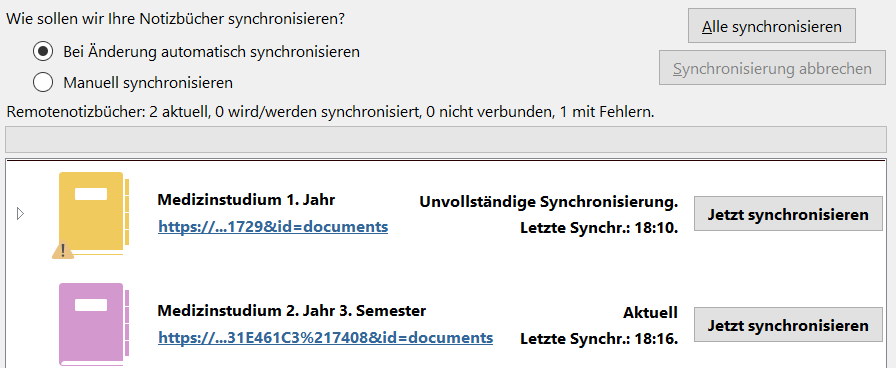Click the Remotenotizbücher status summary line
This screenshot has height=368, width=896.
pyautogui.click(x=330, y=112)
